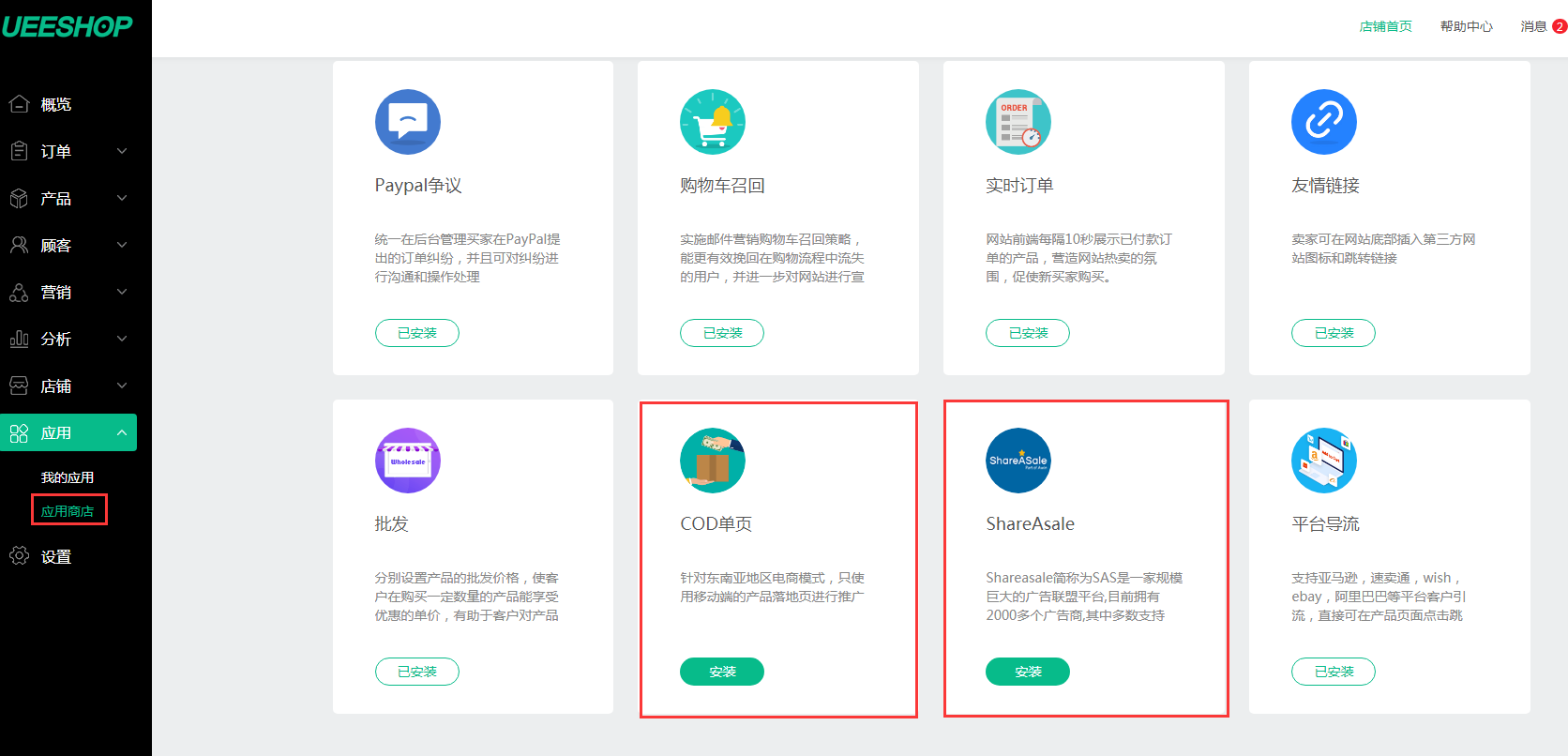The image size is (1568, 756).
Task: Click the Paypal争议 title text
Action: 418,186
